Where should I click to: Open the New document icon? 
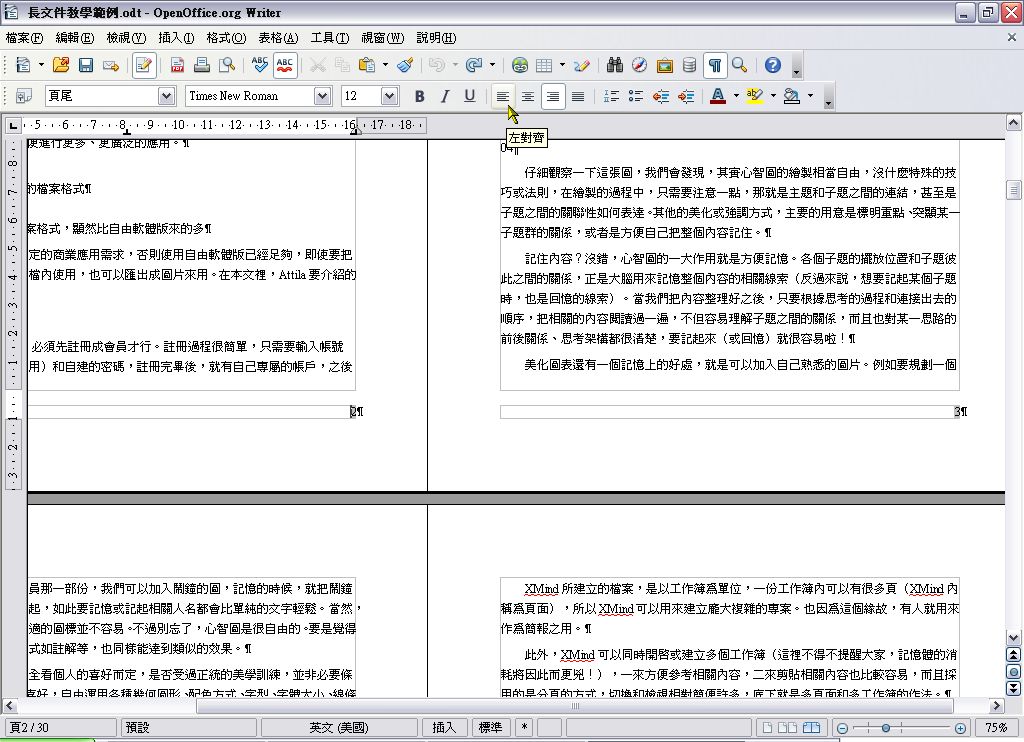pos(24,65)
